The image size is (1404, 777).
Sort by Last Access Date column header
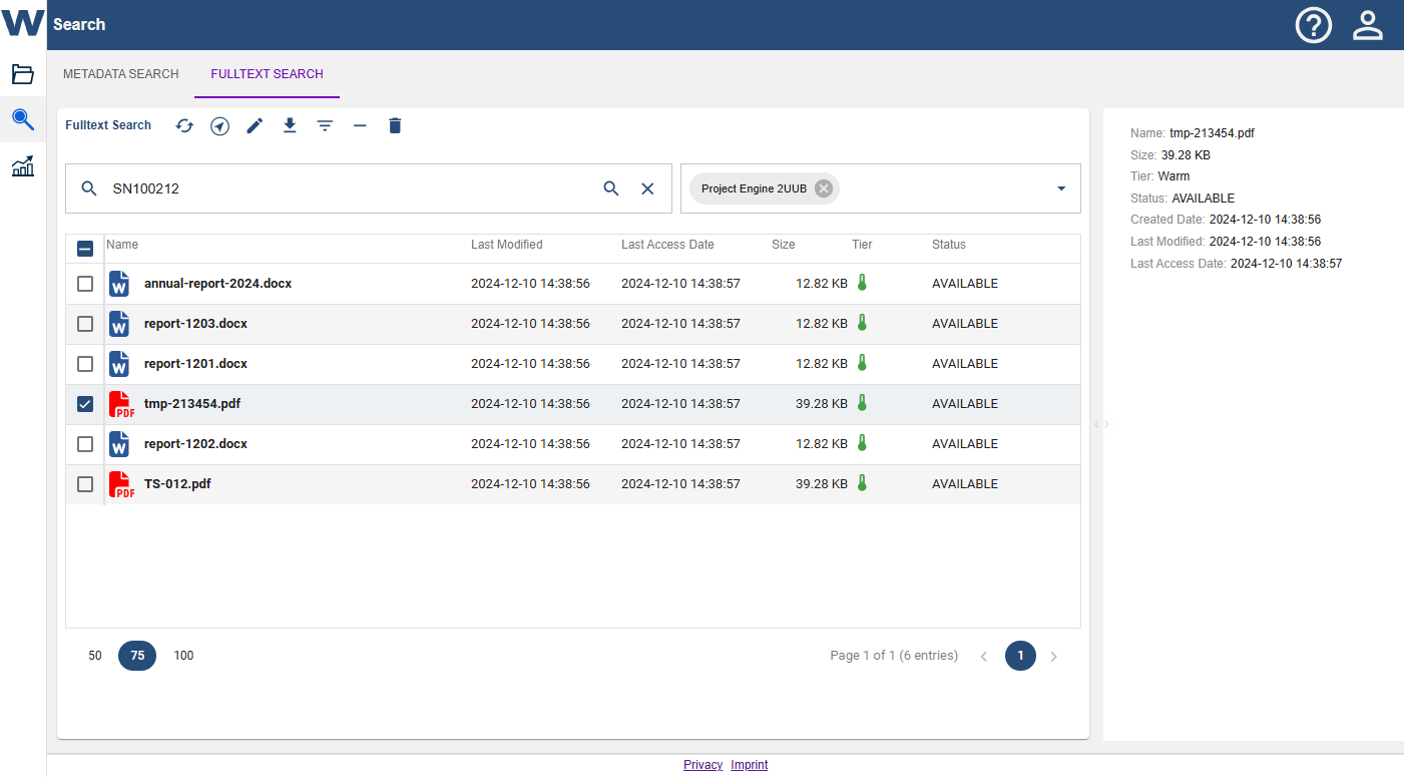click(668, 244)
